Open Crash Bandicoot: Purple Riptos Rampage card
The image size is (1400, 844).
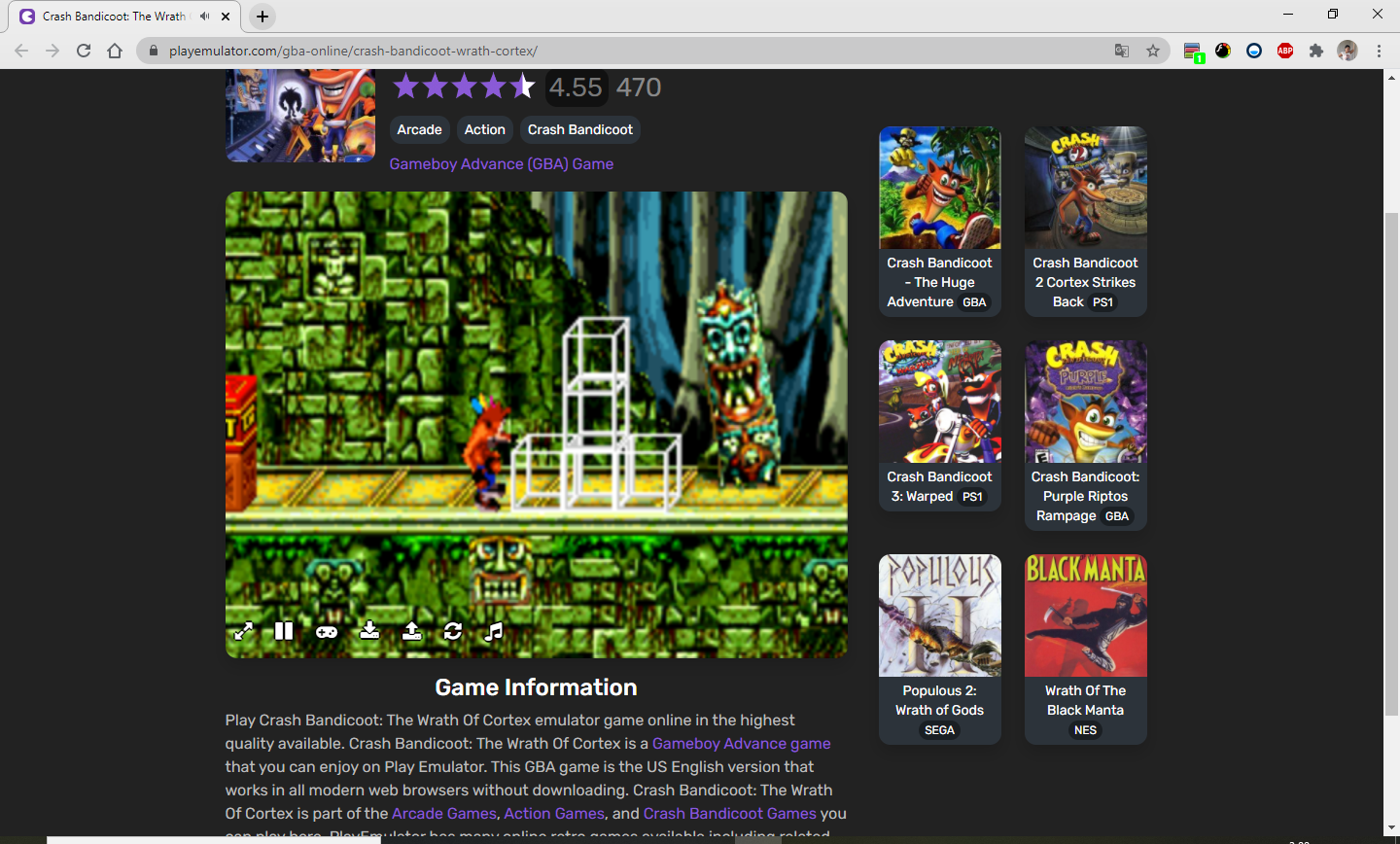pyautogui.click(x=1086, y=436)
